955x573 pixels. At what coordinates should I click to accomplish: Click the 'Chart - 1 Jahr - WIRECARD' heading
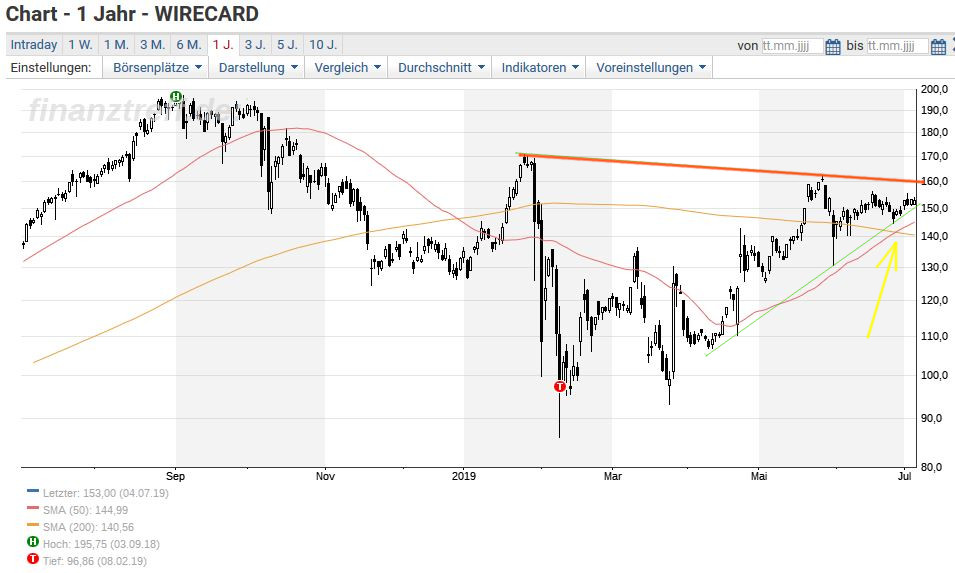click(132, 13)
